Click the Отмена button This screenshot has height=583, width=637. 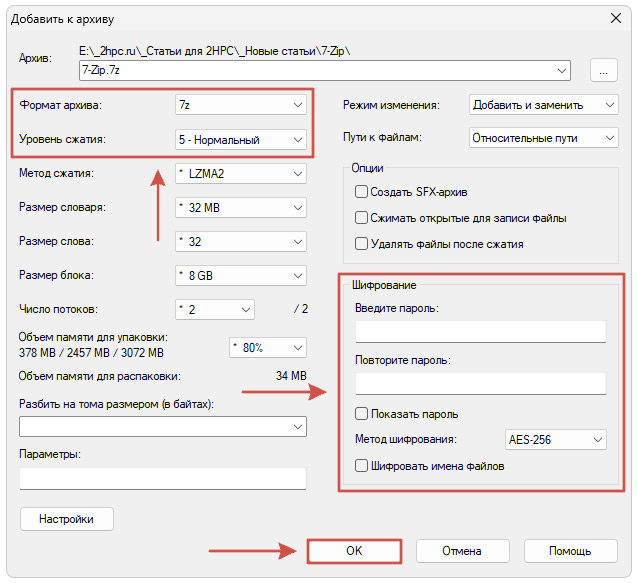point(462,551)
